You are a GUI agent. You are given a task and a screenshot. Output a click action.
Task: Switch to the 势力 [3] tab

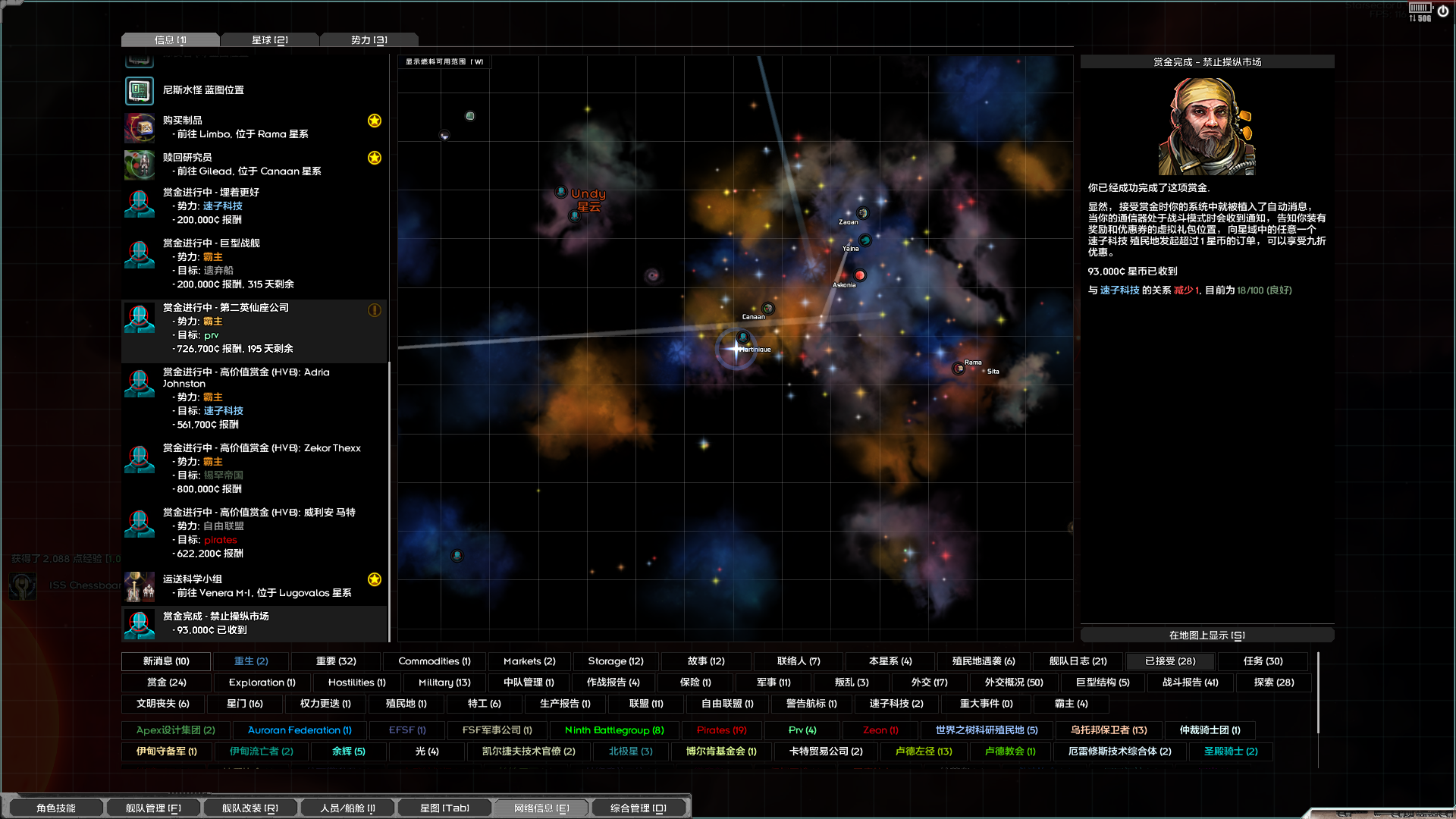point(369,40)
